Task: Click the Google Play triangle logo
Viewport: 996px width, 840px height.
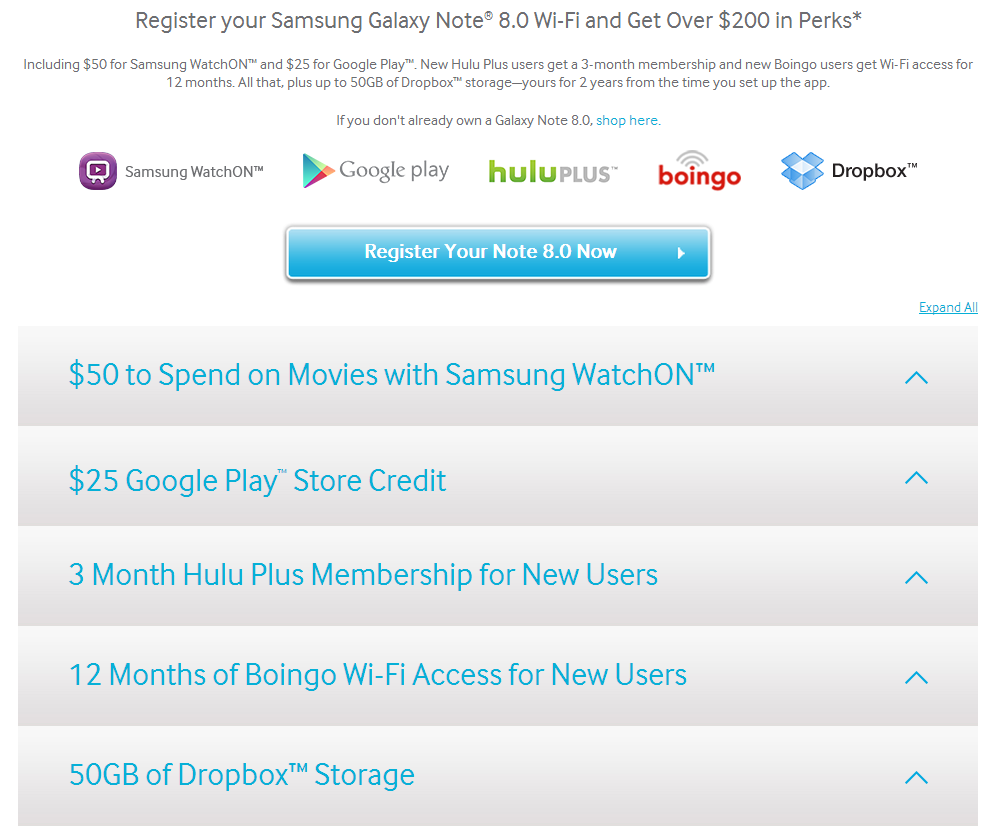Action: 318,171
